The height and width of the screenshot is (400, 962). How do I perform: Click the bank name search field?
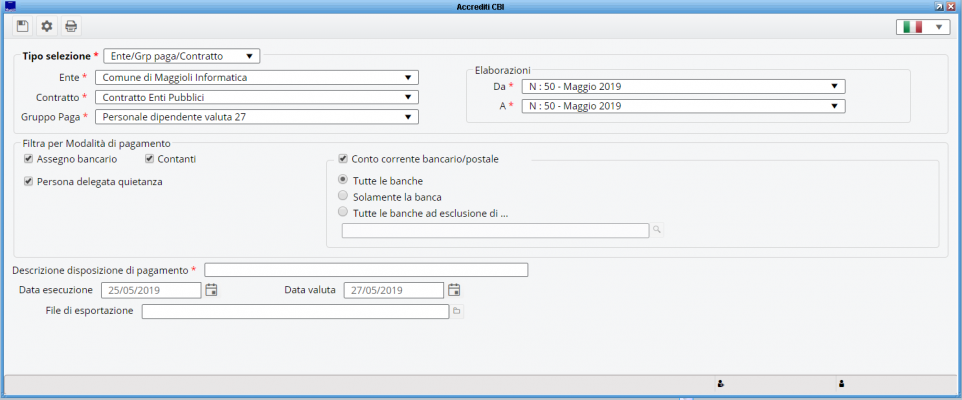tap(495, 230)
